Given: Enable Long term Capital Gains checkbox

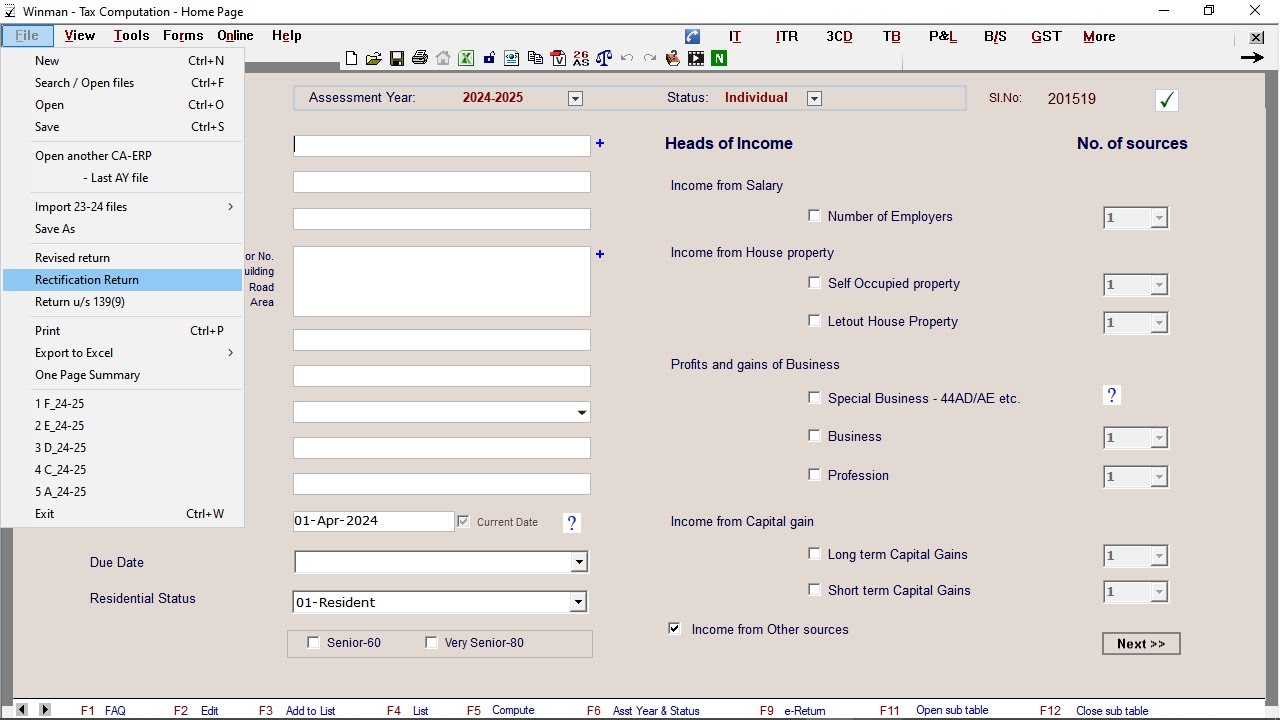Looking at the screenshot, I should (x=814, y=553).
